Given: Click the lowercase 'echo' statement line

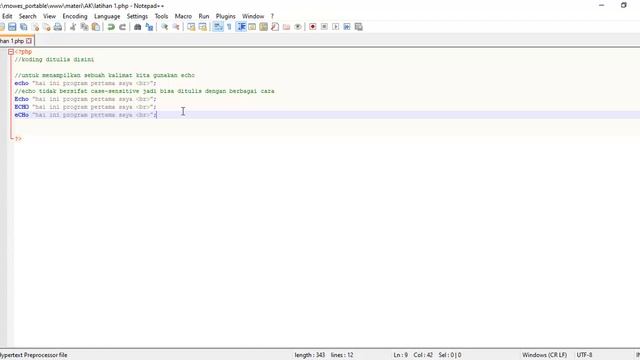Looking at the screenshot, I should (x=85, y=83).
